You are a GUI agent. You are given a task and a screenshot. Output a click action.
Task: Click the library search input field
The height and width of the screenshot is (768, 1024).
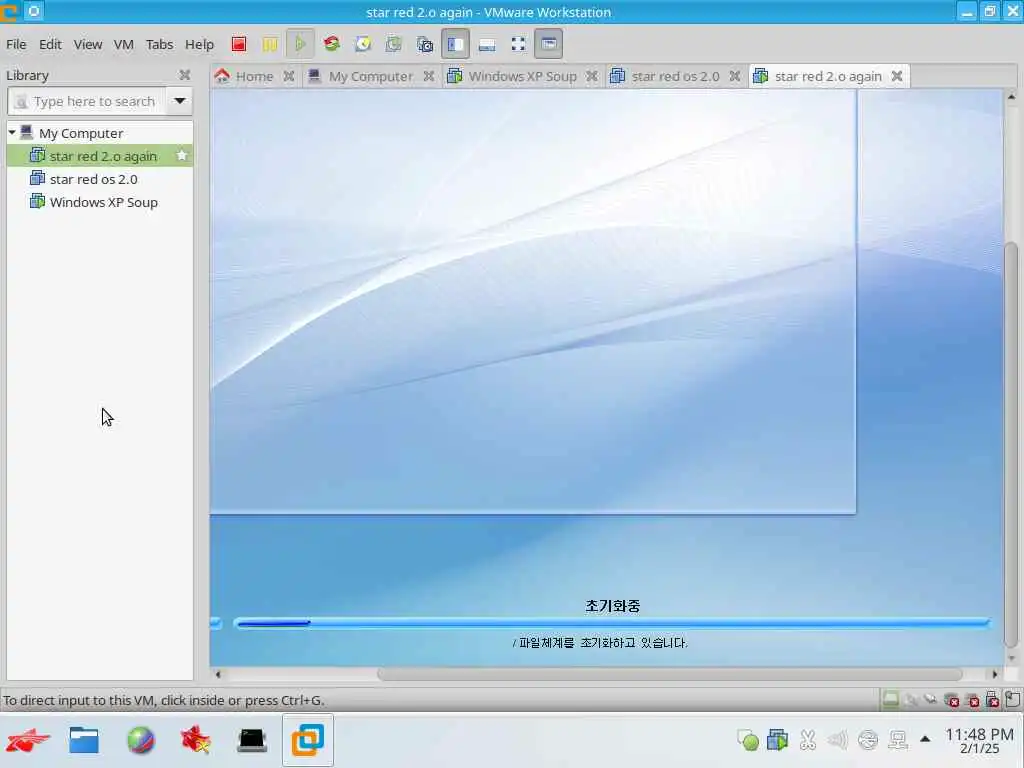tap(87, 101)
